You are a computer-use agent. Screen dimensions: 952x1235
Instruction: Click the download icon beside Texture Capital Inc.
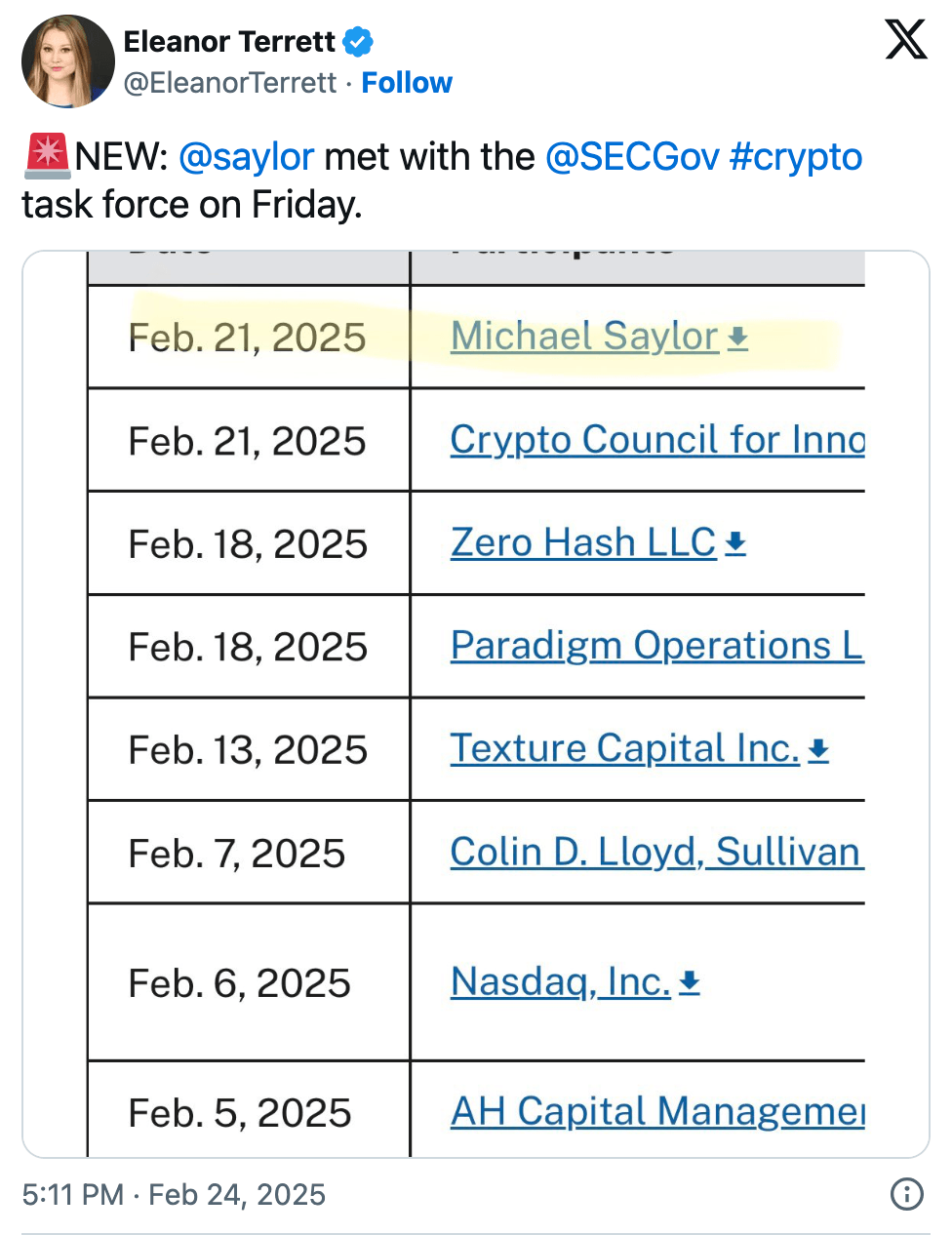point(819,750)
